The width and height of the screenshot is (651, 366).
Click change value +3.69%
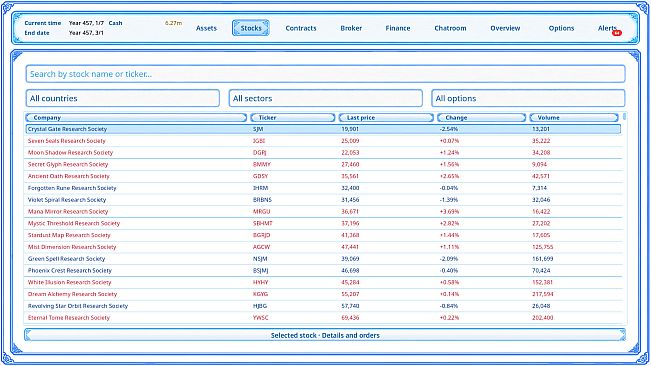(449, 212)
